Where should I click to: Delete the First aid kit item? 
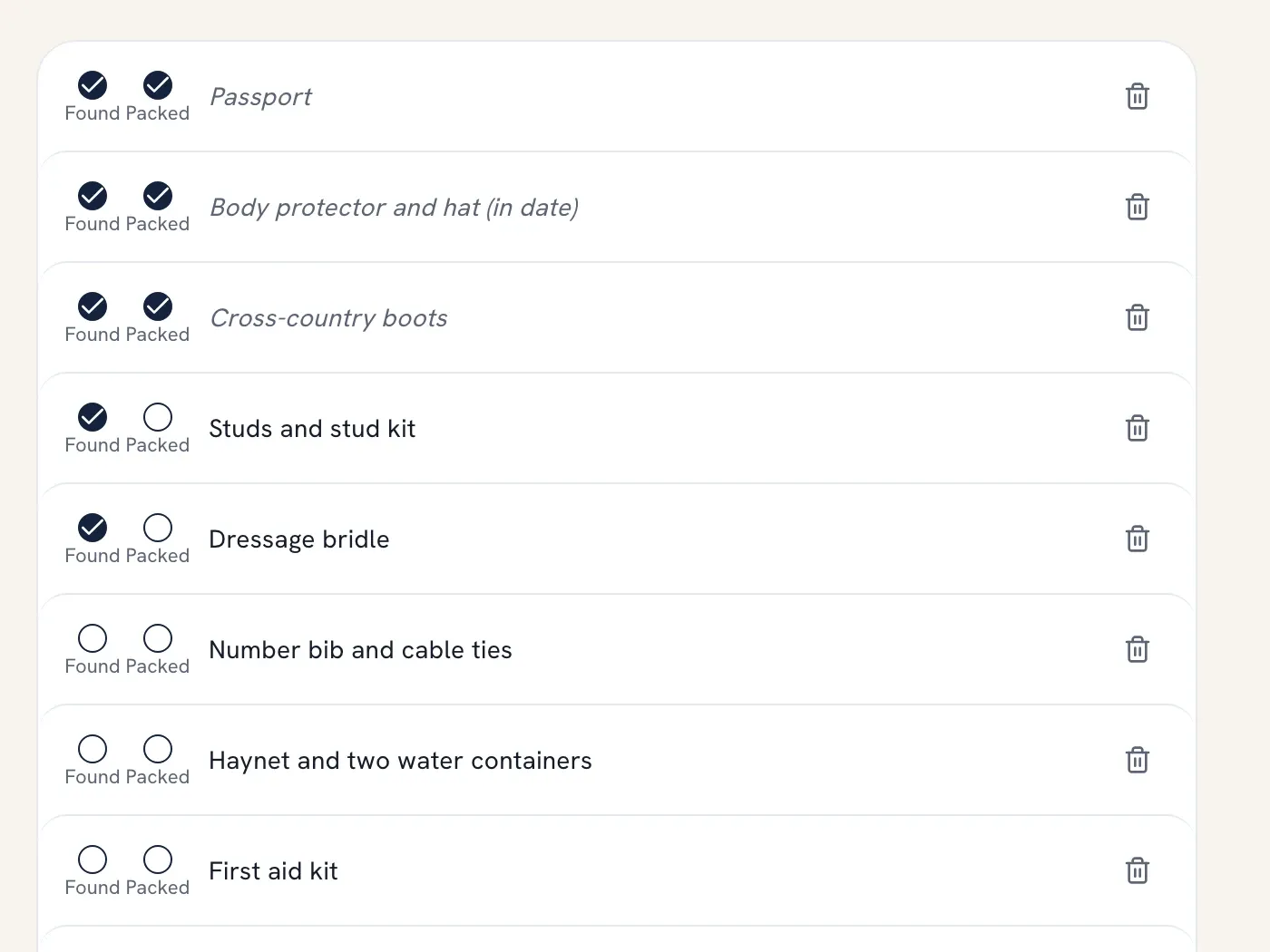pos(1137,870)
